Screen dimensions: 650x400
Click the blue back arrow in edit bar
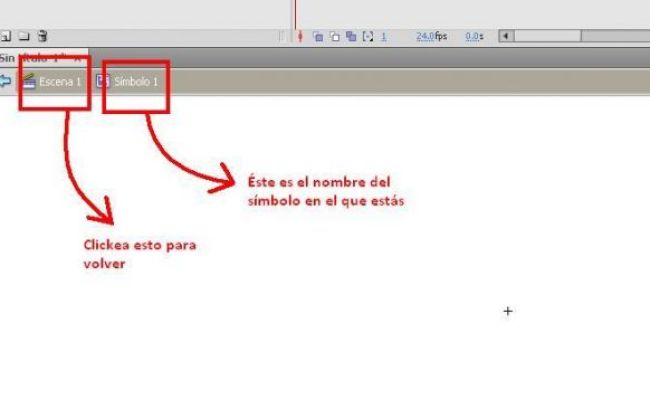[x=5, y=81]
